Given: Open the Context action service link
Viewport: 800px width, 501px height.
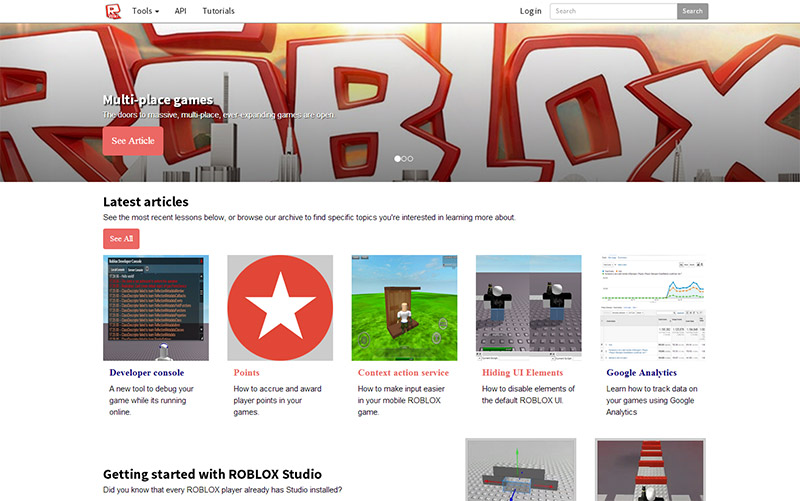Looking at the screenshot, I should pos(403,373).
